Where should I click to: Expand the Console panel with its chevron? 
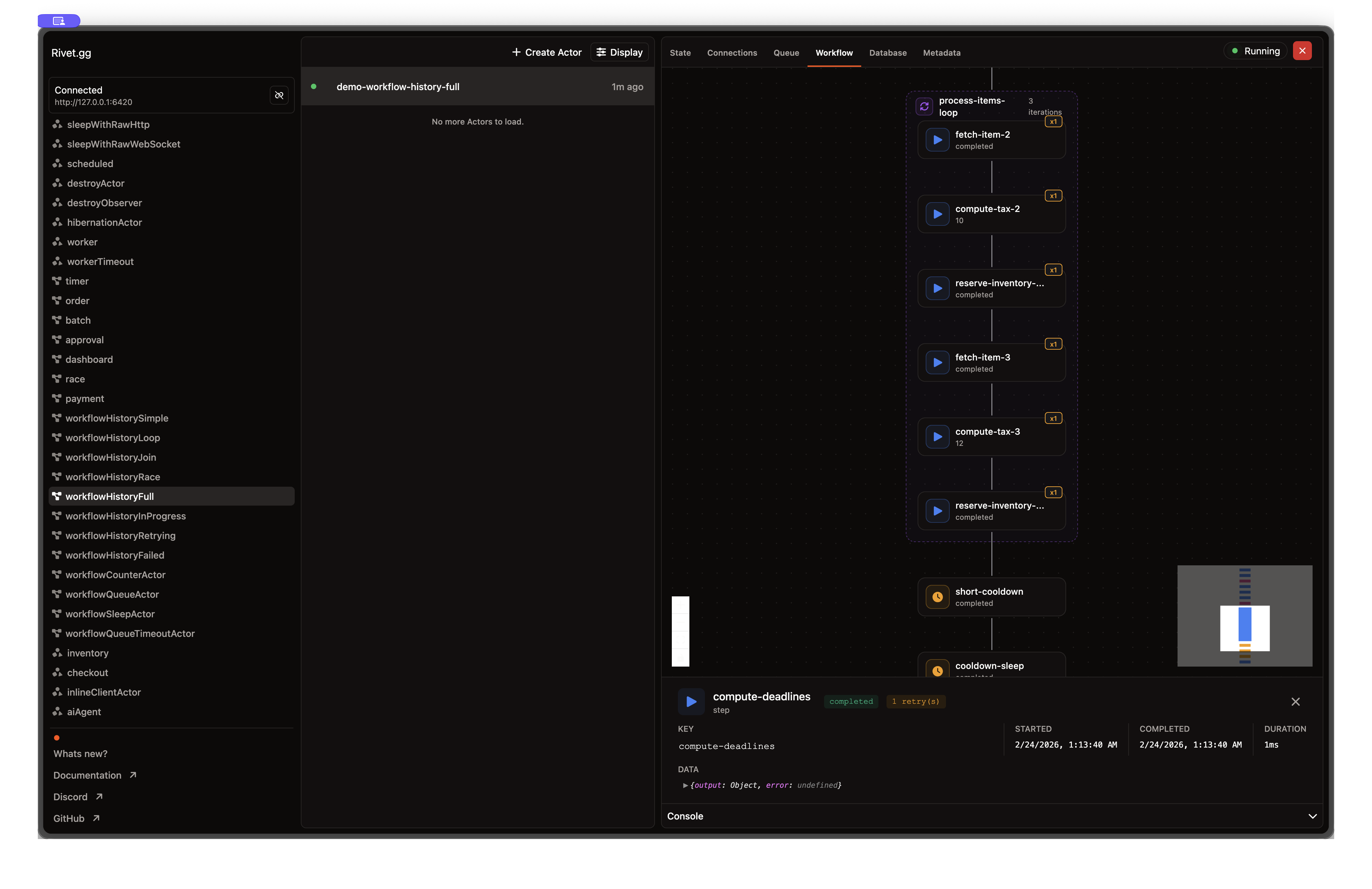pos(1313,816)
